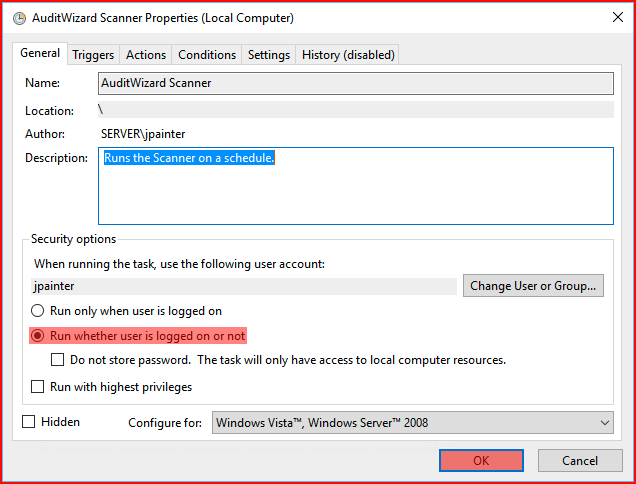
Task: Open the History (disabled) tab
Action: tap(348, 55)
